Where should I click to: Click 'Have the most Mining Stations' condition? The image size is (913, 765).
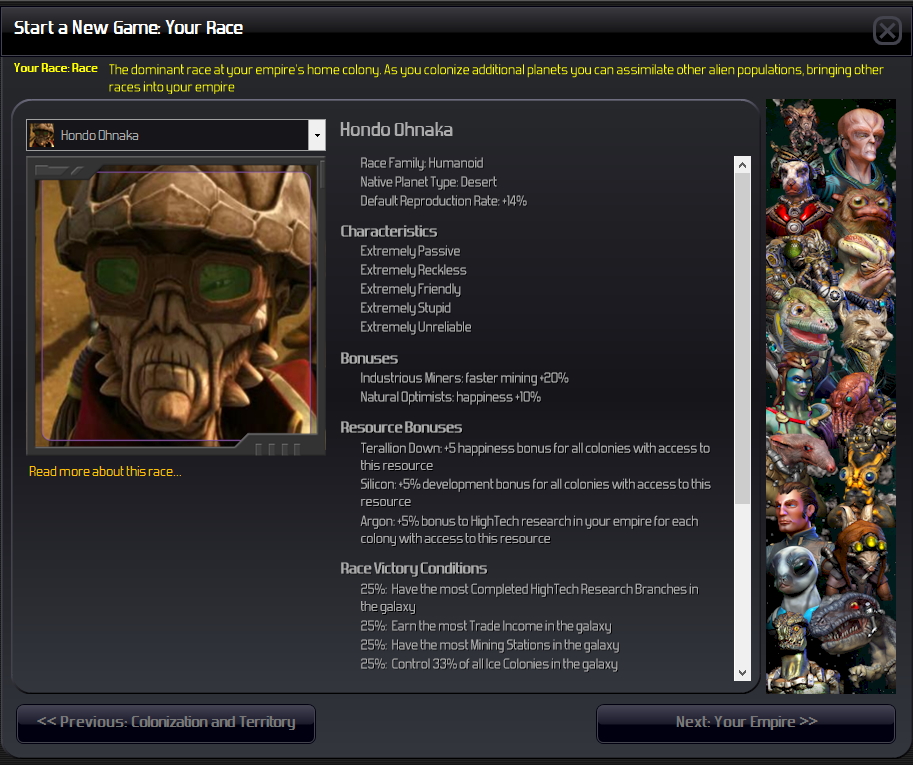pyautogui.click(x=490, y=645)
